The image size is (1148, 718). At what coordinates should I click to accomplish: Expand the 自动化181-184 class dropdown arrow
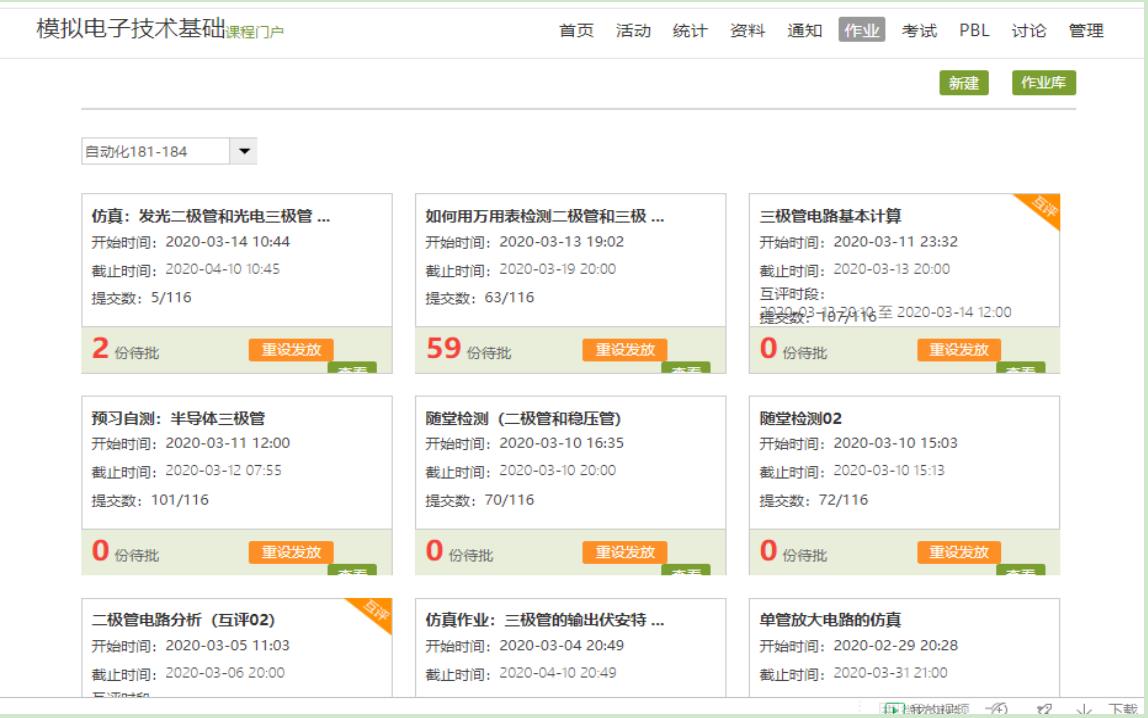pos(244,151)
